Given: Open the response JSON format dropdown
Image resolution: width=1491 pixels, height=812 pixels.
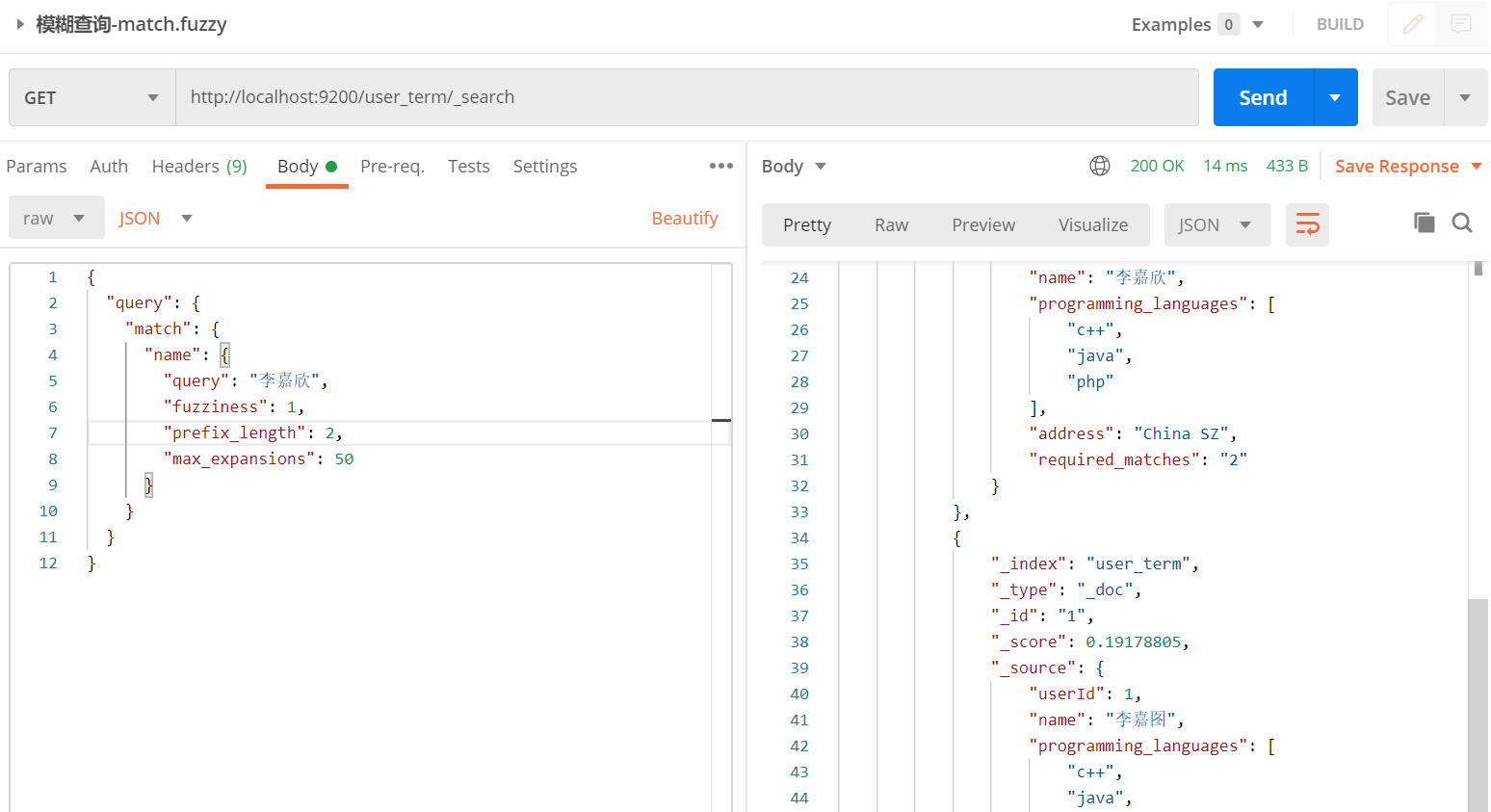Looking at the screenshot, I should coord(1217,224).
